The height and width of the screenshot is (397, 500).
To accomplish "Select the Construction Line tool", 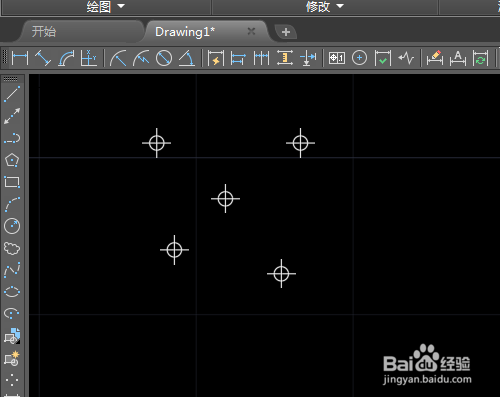I will pyautogui.click(x=12, y=116).
